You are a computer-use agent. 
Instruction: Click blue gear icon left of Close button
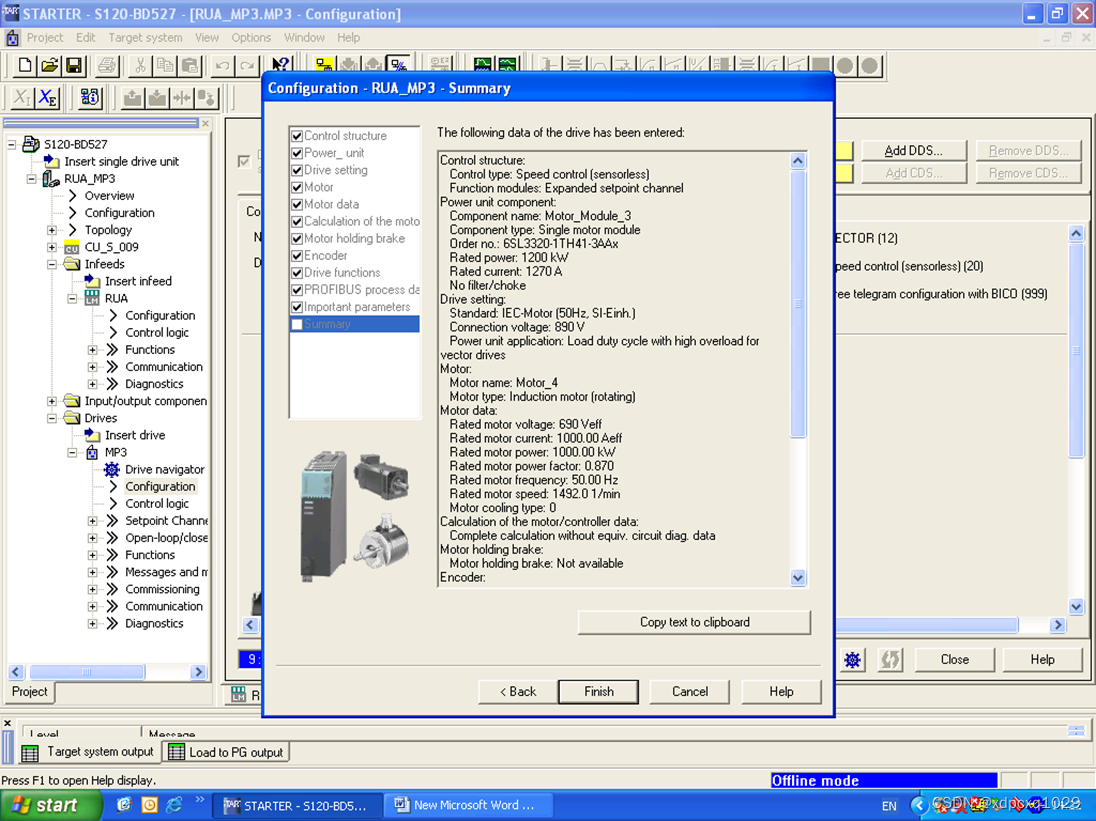(x=852, y=660)
